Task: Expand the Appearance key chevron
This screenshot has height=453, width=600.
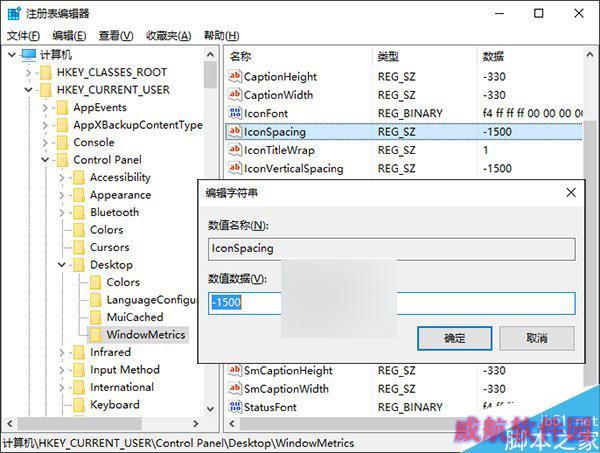Action: (x=62, y=195)
